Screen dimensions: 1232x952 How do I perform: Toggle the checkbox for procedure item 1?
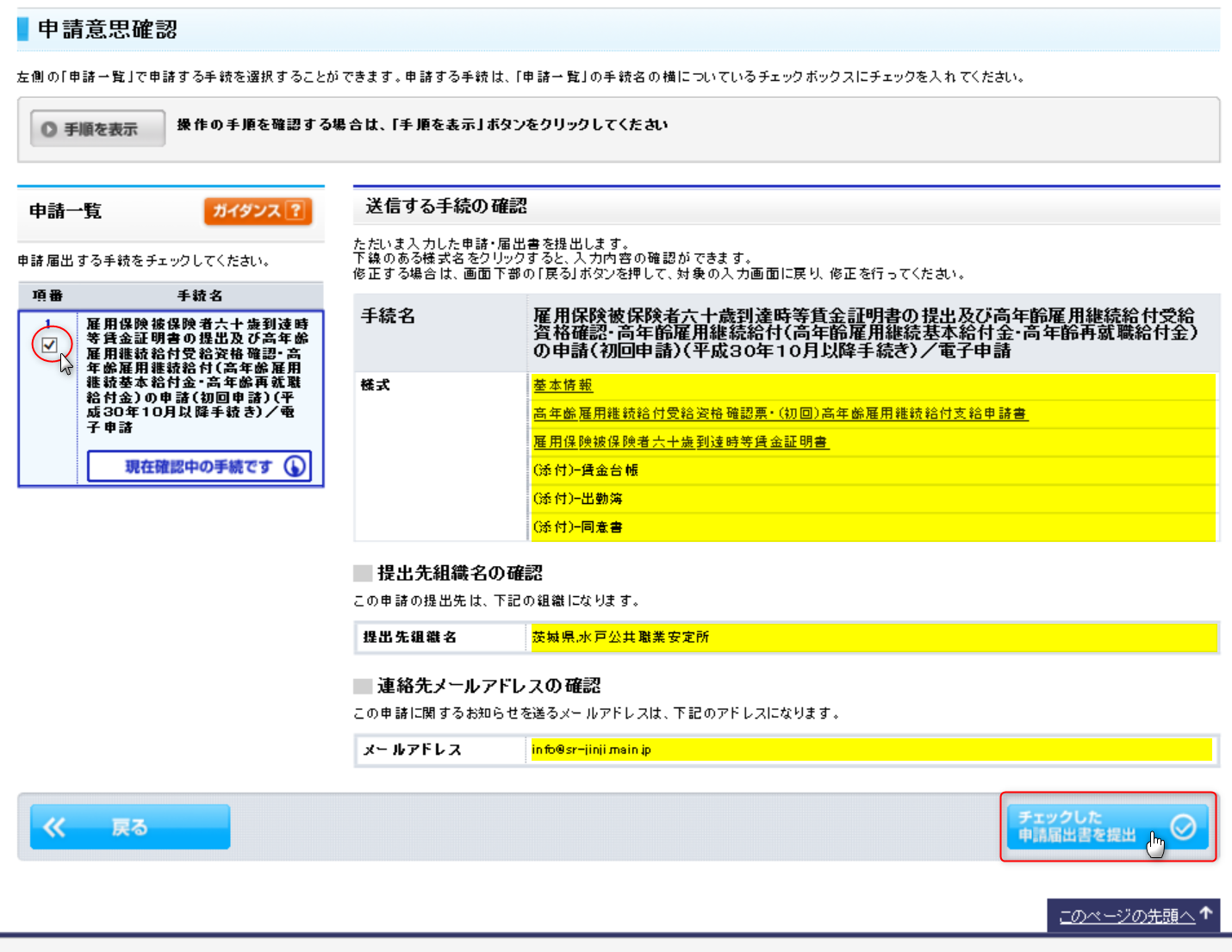(50, 345)
